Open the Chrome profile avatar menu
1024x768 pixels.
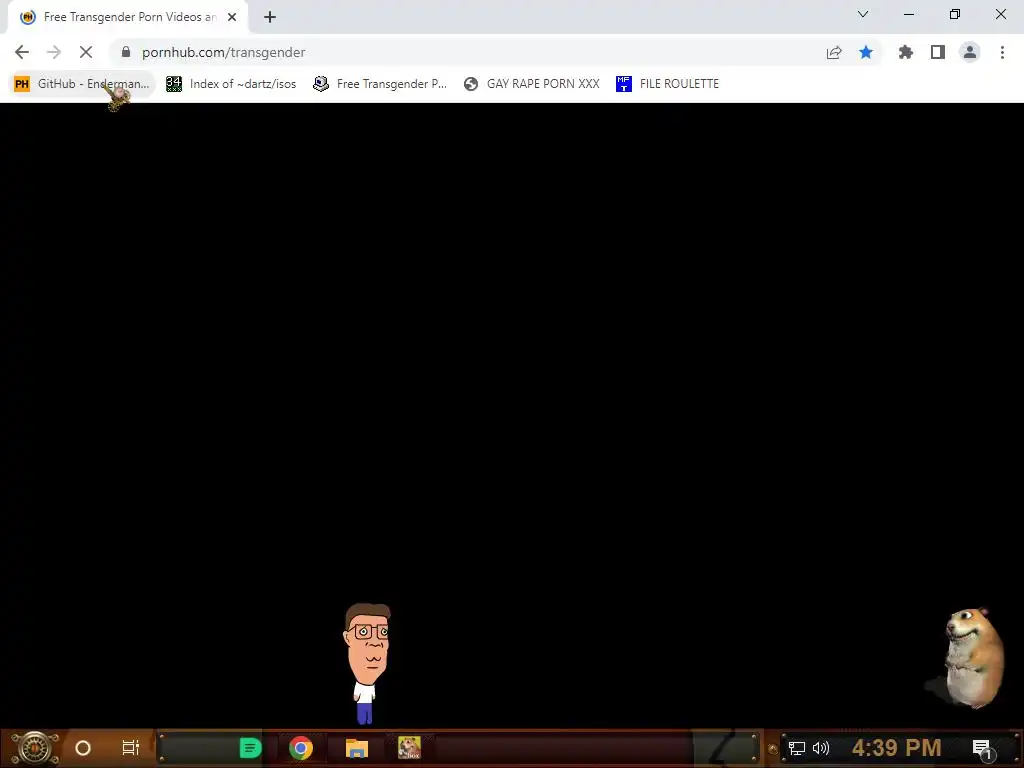(x=970, y=52)
